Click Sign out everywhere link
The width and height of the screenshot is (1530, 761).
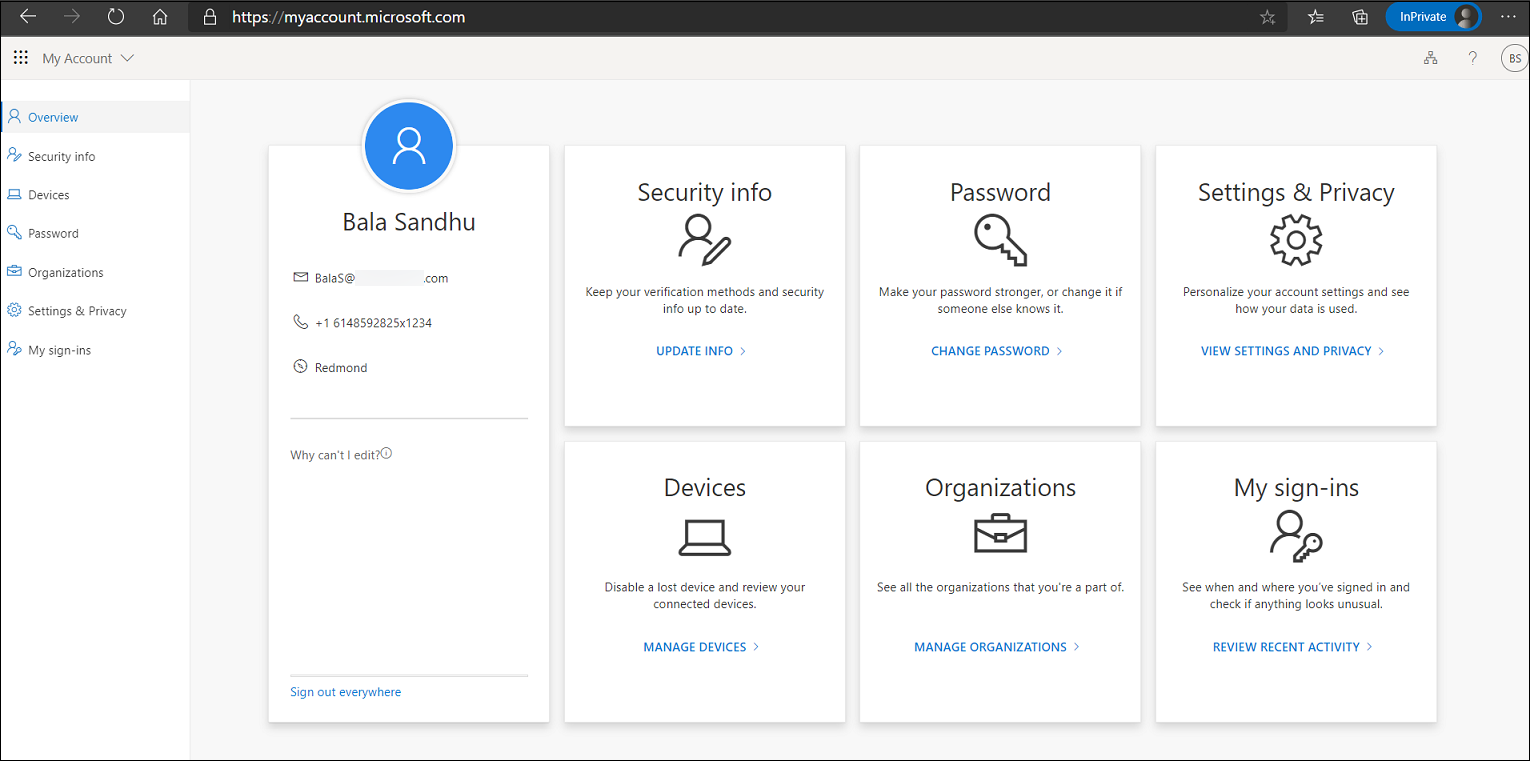(345, 692)
